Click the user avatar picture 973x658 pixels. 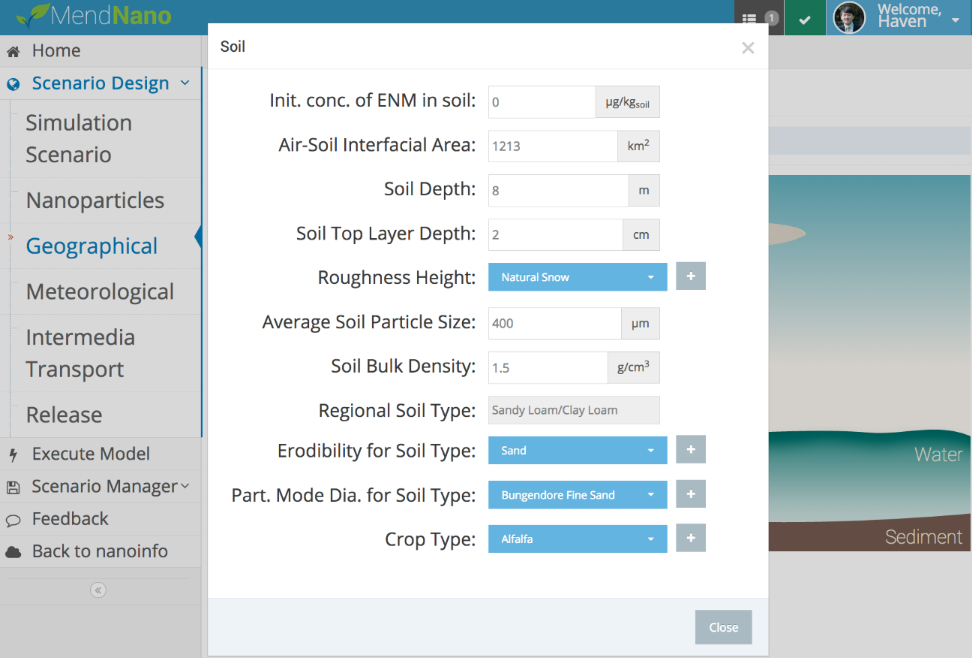[849, 18]
